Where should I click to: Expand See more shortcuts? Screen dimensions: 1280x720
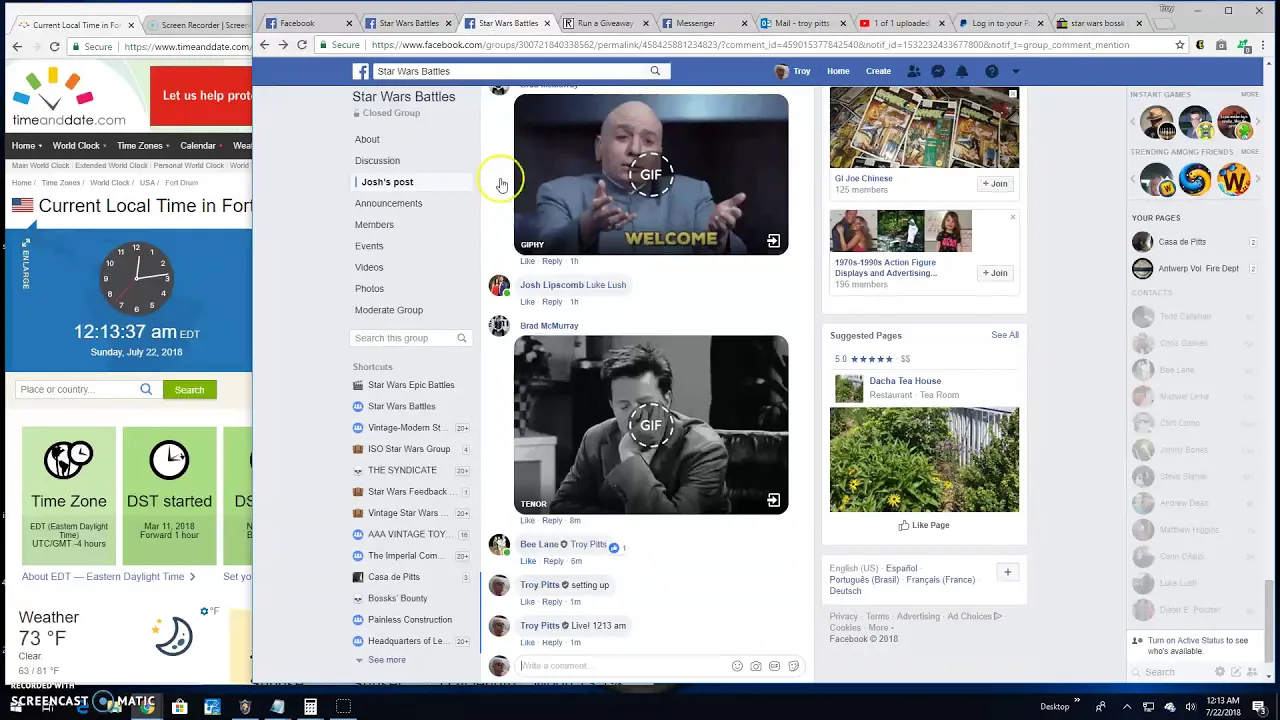pos(386,660)
